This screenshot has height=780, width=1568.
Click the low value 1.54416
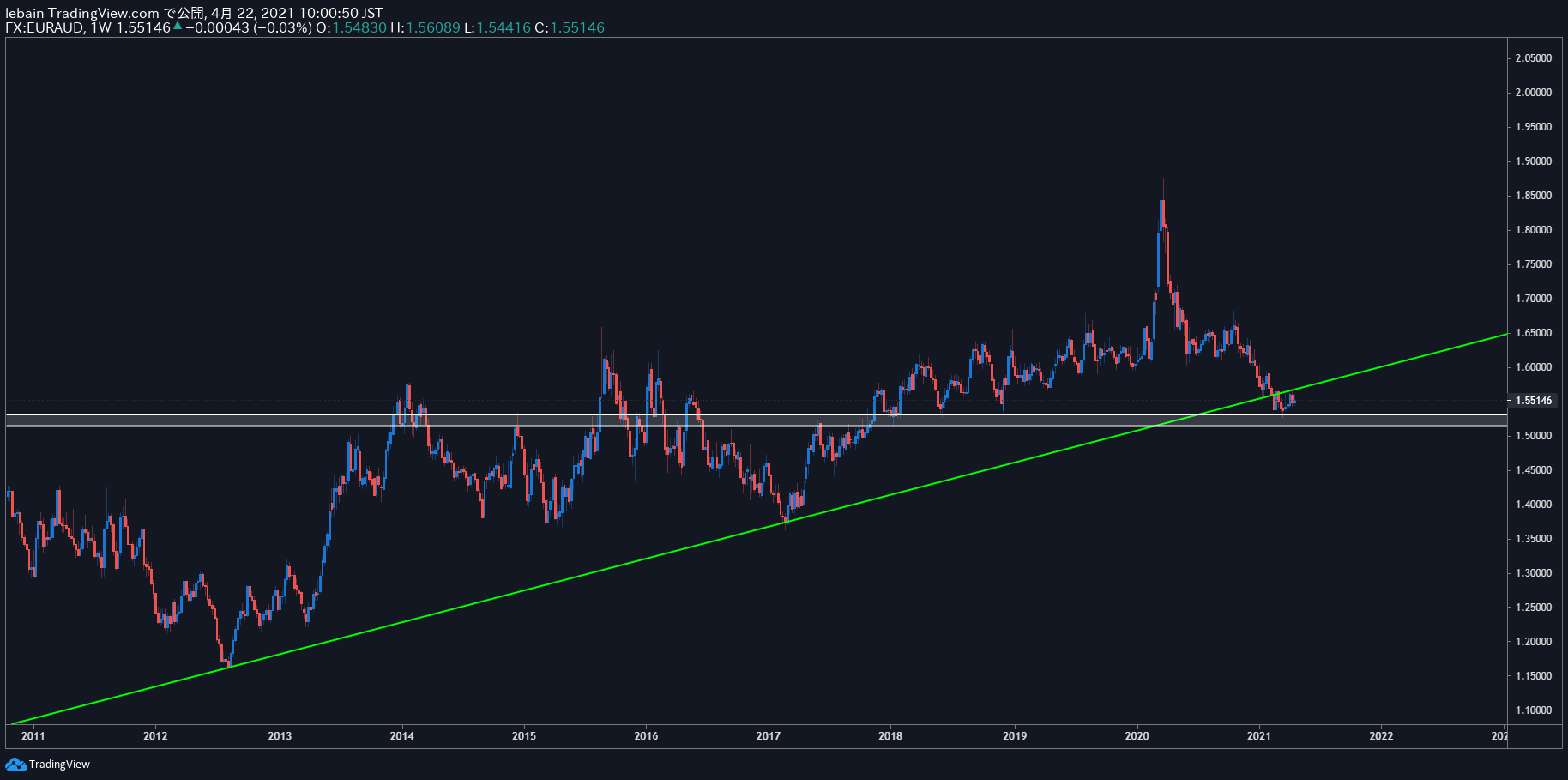(x=504, y=27)
